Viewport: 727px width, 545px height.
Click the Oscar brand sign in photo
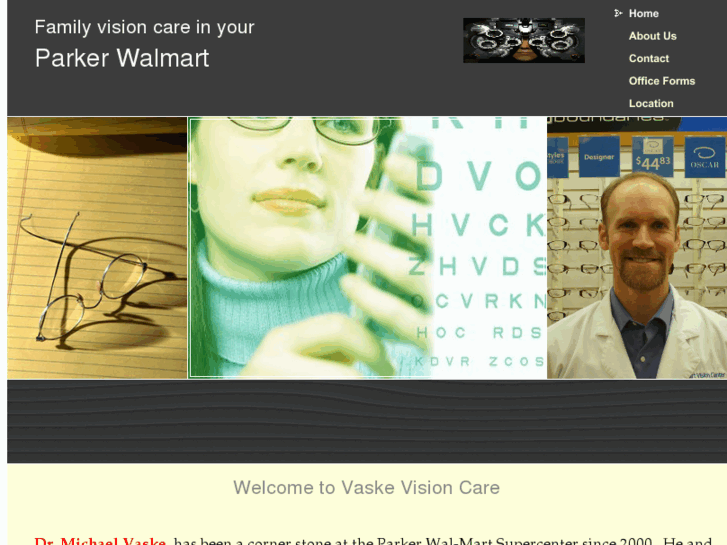click(x=705, y=157)
